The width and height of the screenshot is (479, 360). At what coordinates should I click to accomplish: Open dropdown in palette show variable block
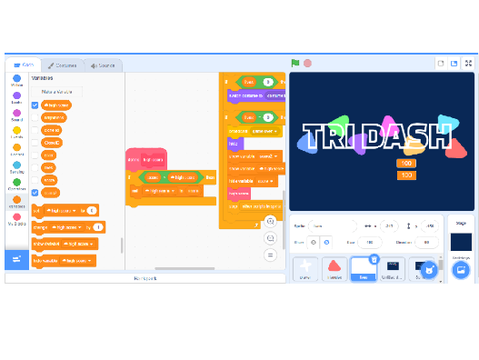[x=78, y=244]
